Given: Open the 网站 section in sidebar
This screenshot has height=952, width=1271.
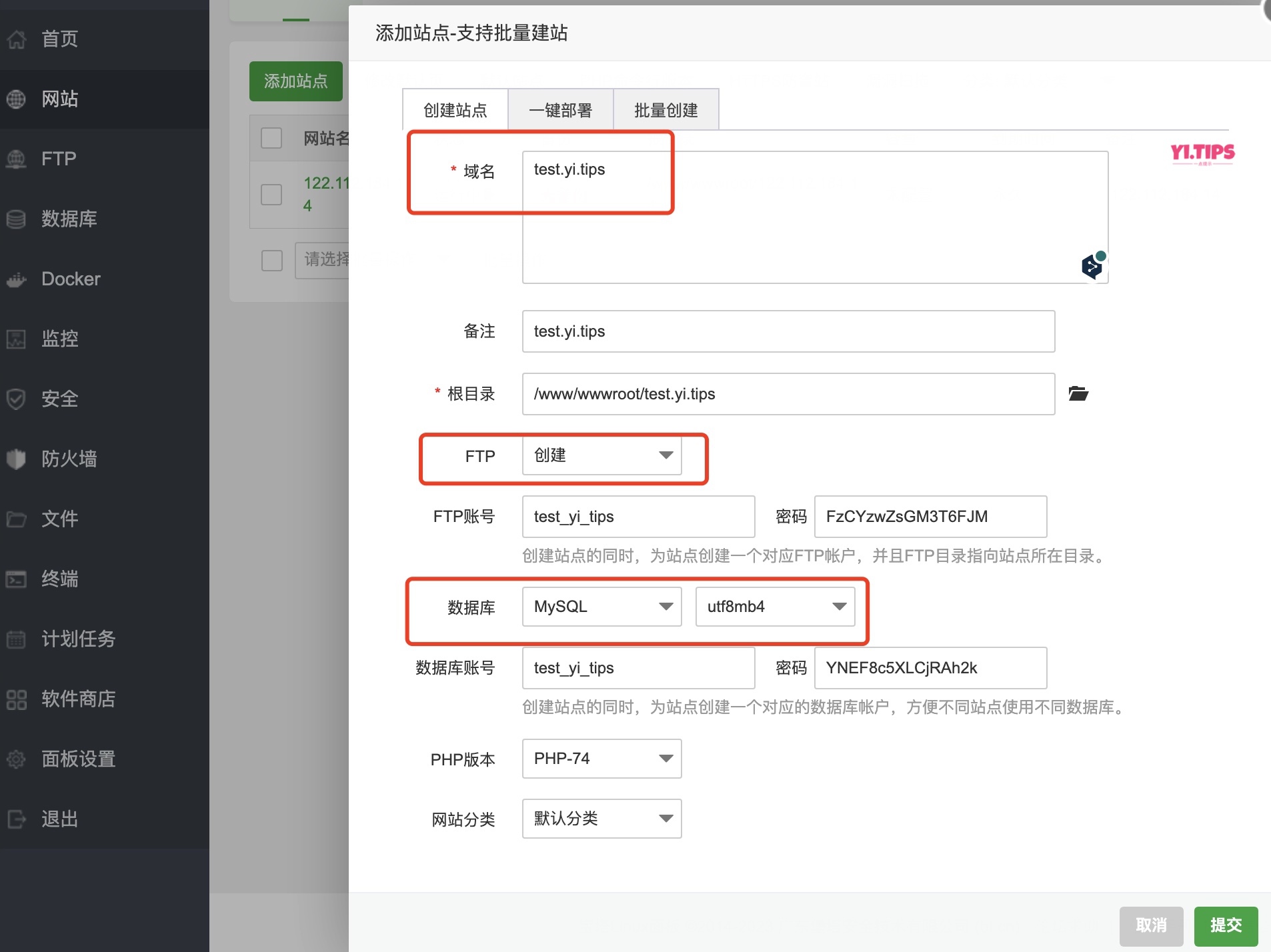Looking at the screenshot, I should 60,99.
